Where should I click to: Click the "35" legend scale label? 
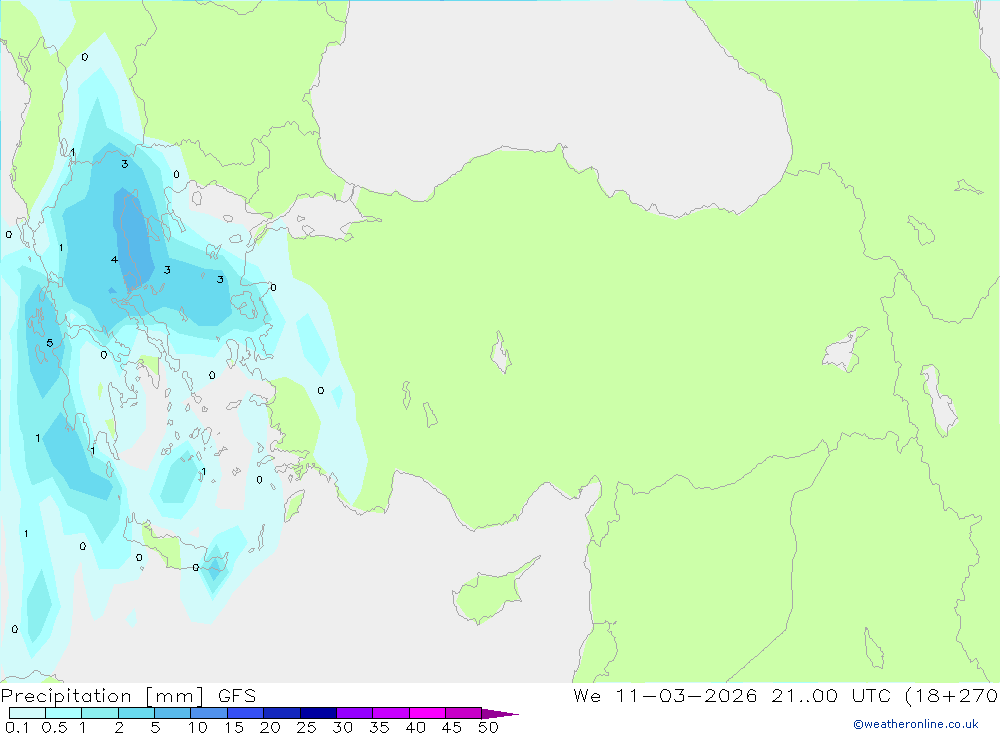(x=379, y=727)
